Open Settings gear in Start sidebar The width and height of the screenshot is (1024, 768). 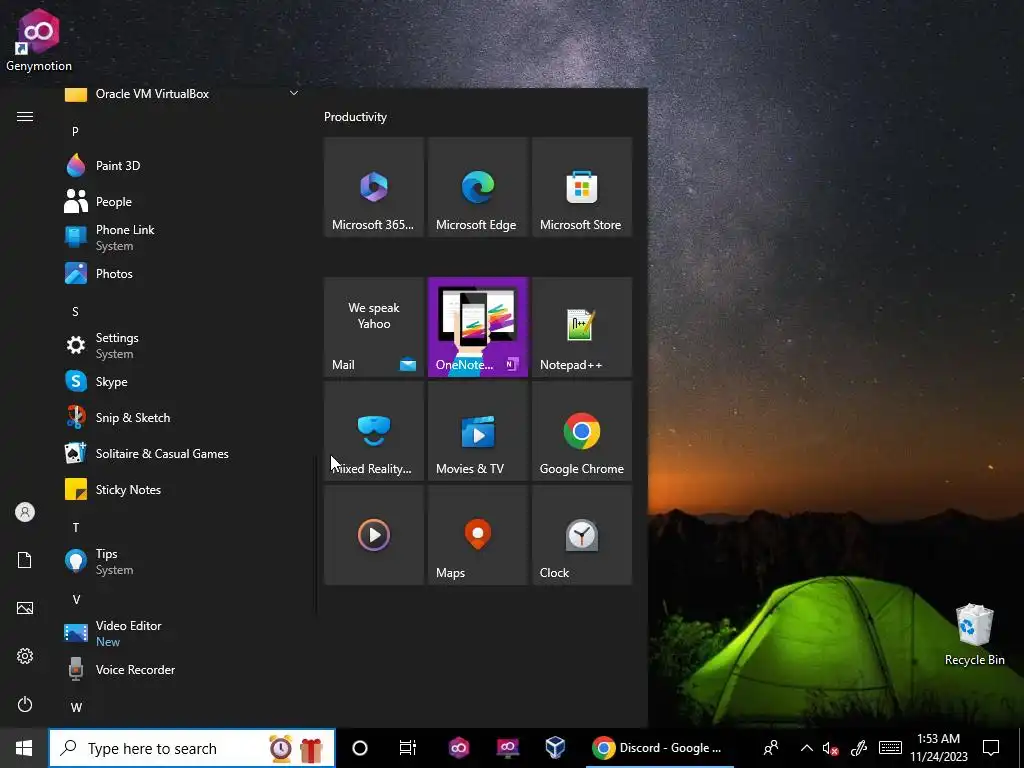click(25, 656)
